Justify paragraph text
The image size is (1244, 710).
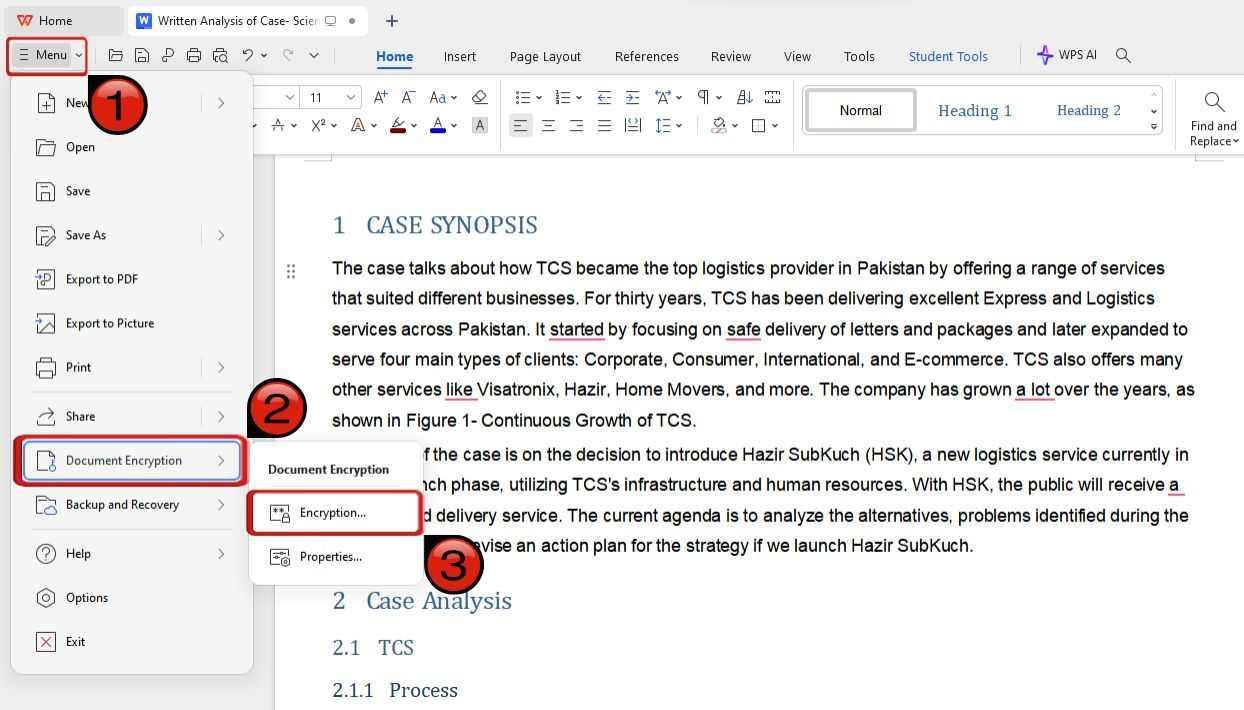604,126
